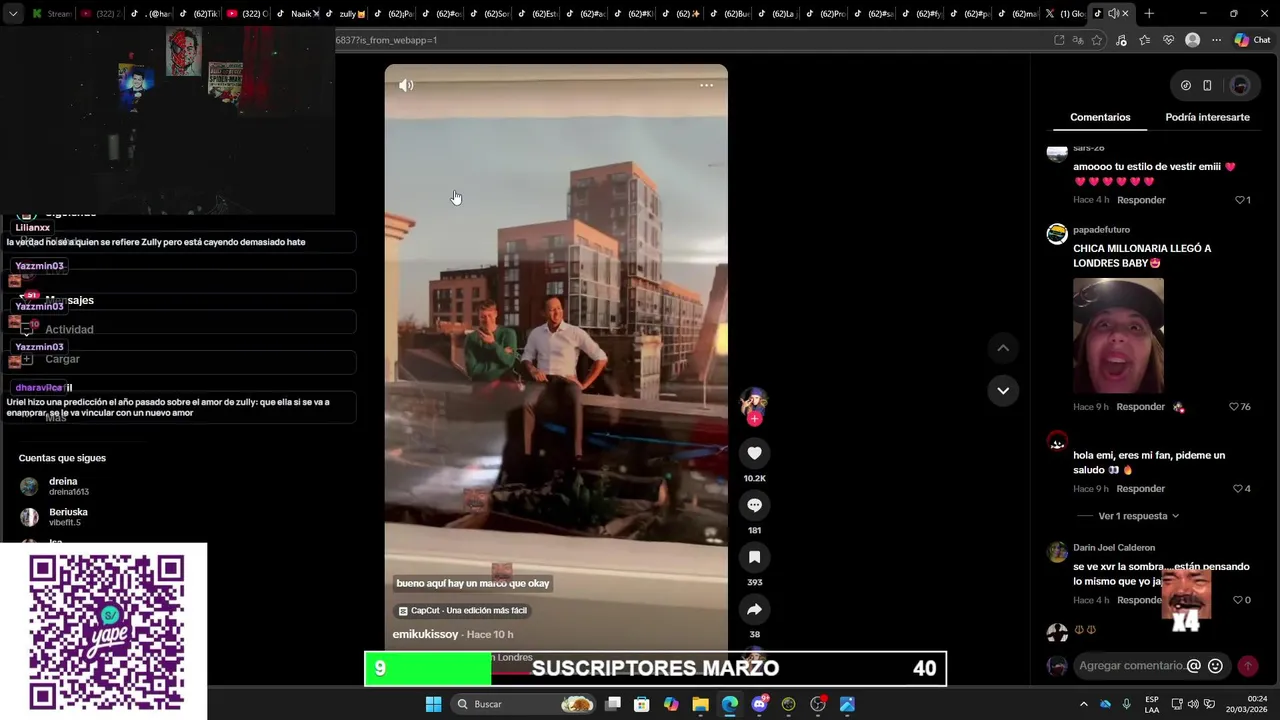
Task: Open page in app icon in address bar
Action: 1059,40
